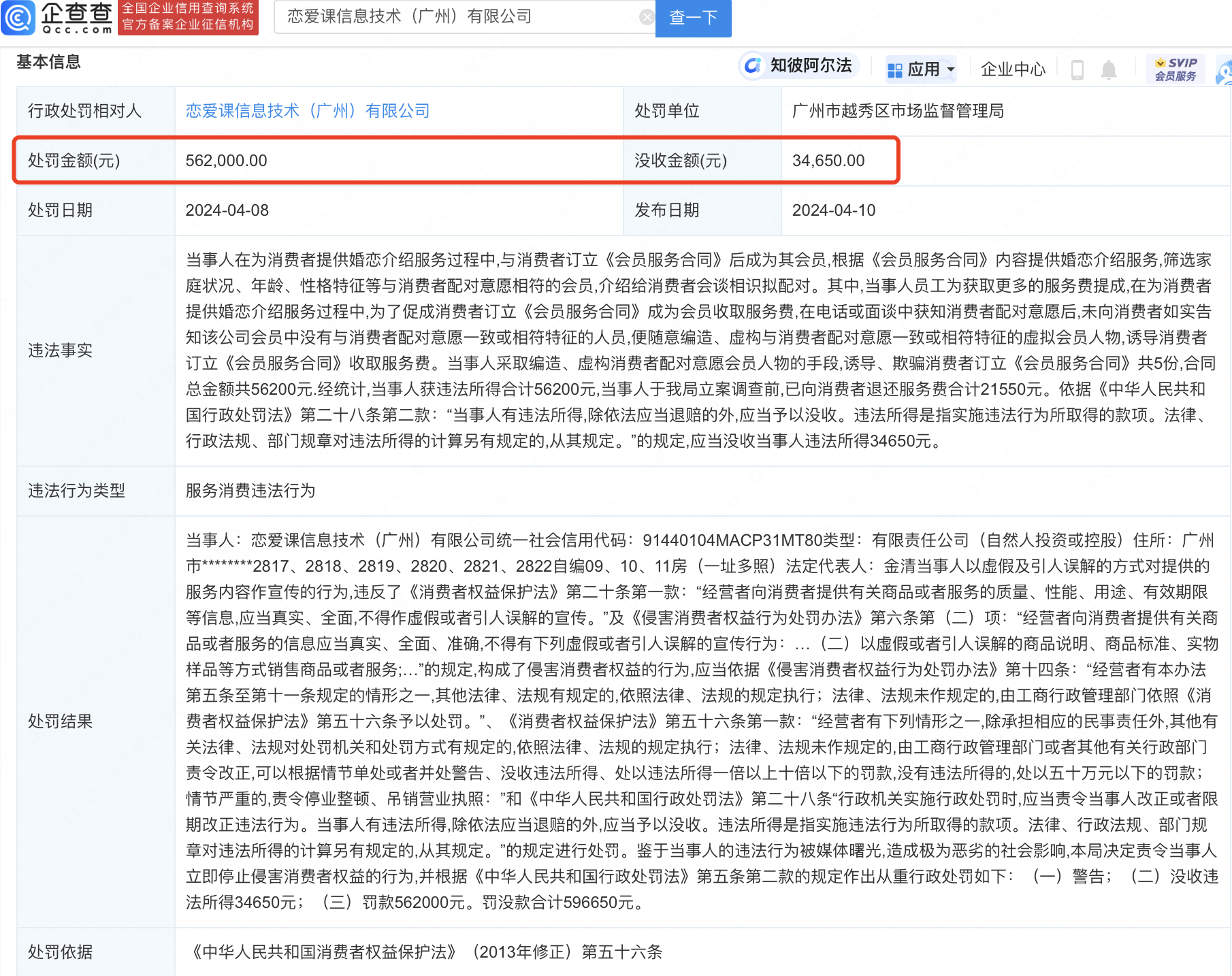1232x976 pixels.
Task: Click the 处罚依据 law citation text
Action: [x=425, y=952]
